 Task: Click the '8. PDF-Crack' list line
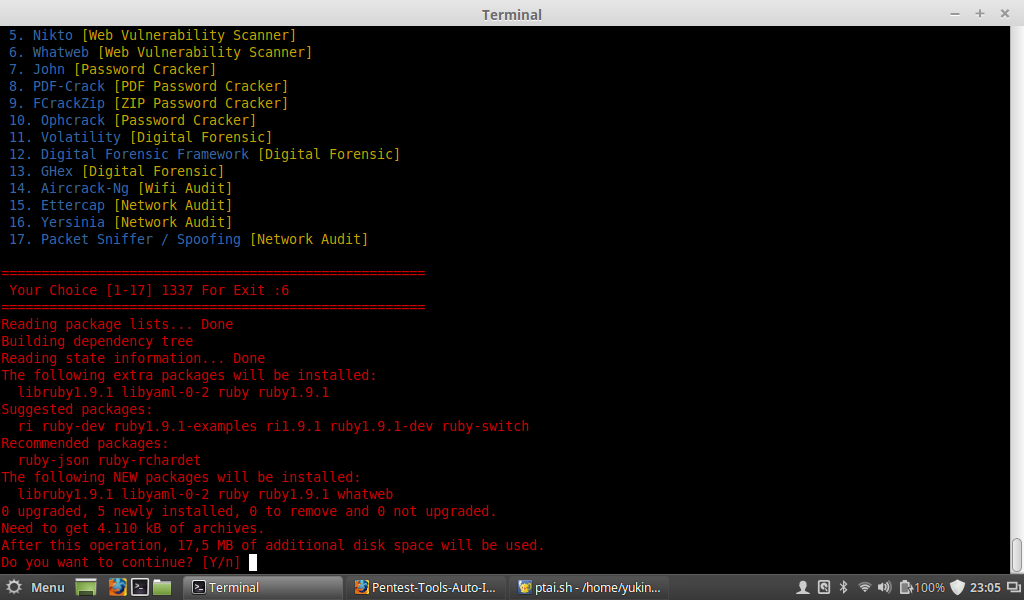click(148, 86)
